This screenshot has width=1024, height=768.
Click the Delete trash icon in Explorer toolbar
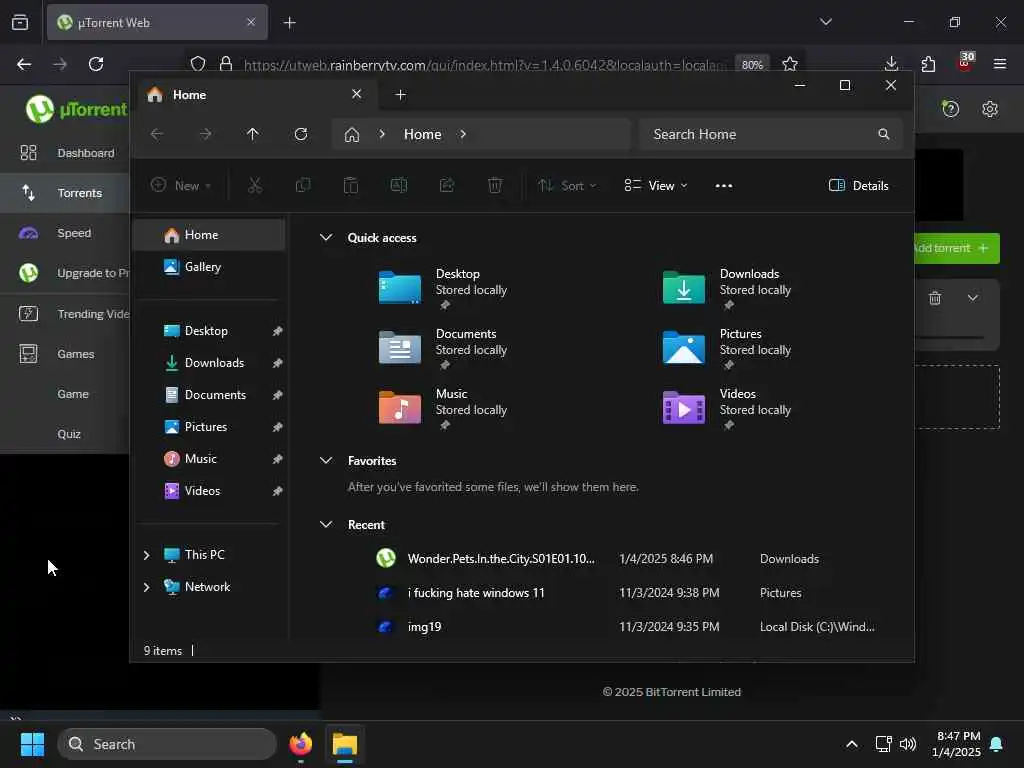click(x=495, y=185)
